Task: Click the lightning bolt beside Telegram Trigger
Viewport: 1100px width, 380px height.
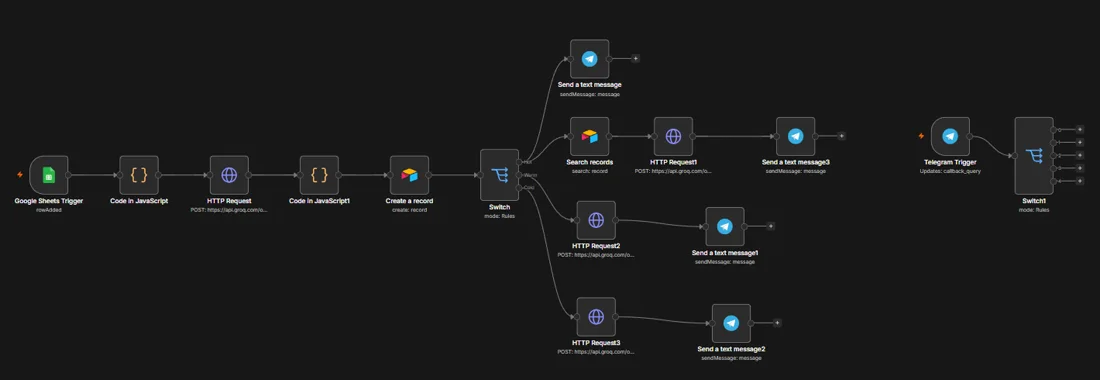Action: coord(921,136)
